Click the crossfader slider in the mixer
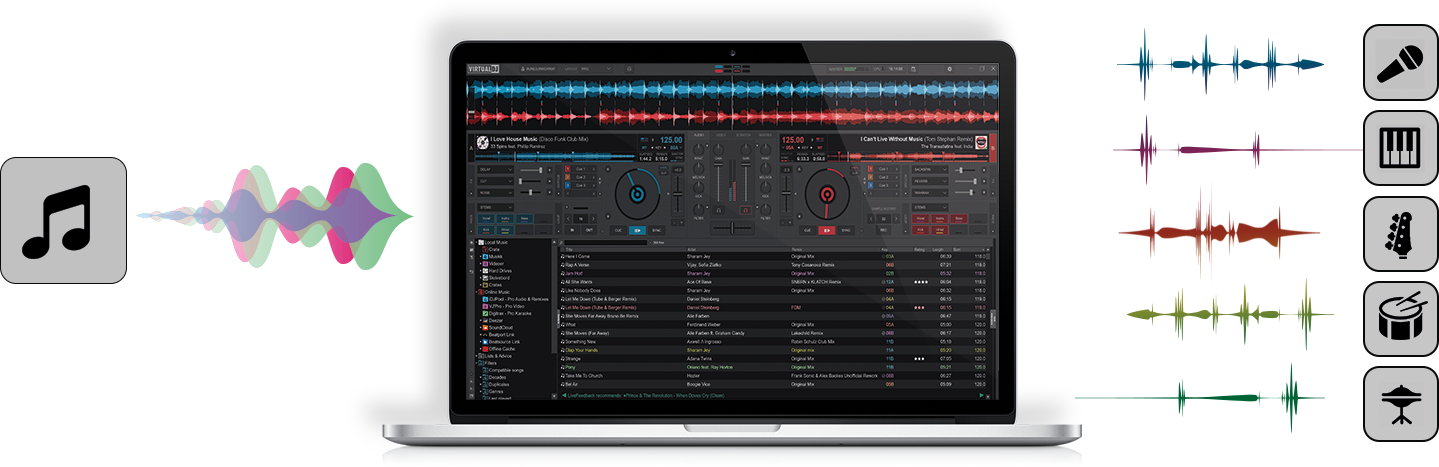The height and width of the screenshot is (467, 1439). click(x=732, y=229)
